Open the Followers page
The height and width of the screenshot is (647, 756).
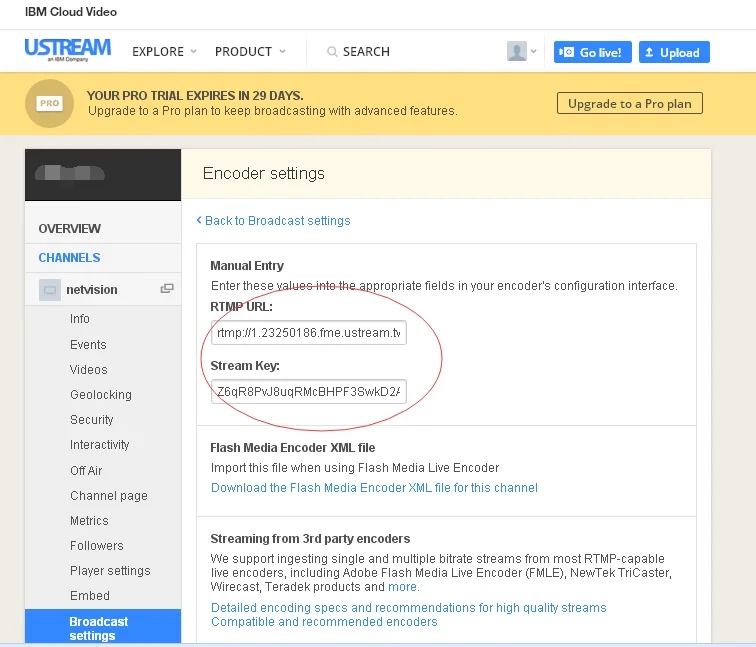point(97,546)
